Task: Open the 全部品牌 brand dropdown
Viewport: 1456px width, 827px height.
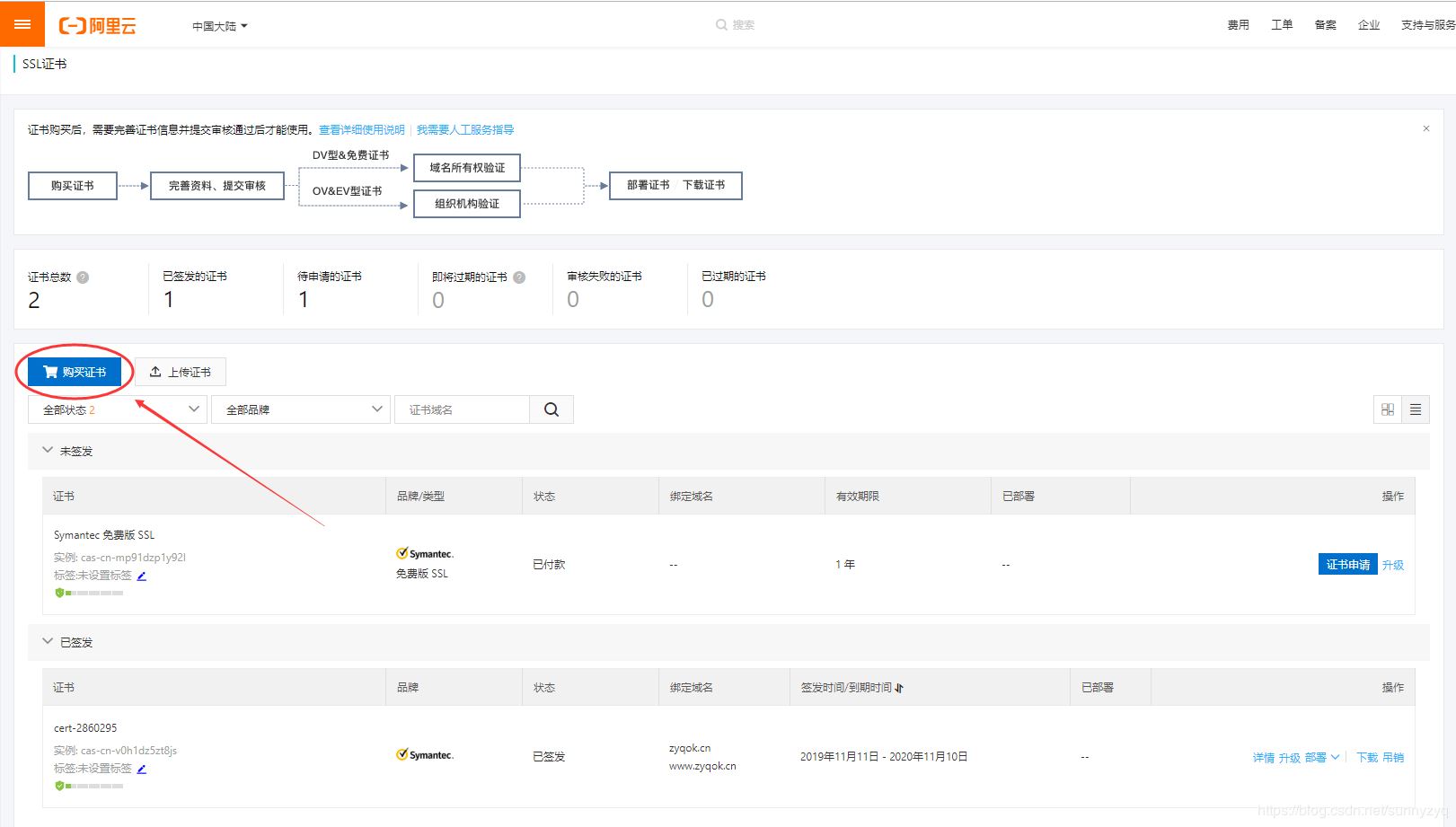Action: pos(301,409)
